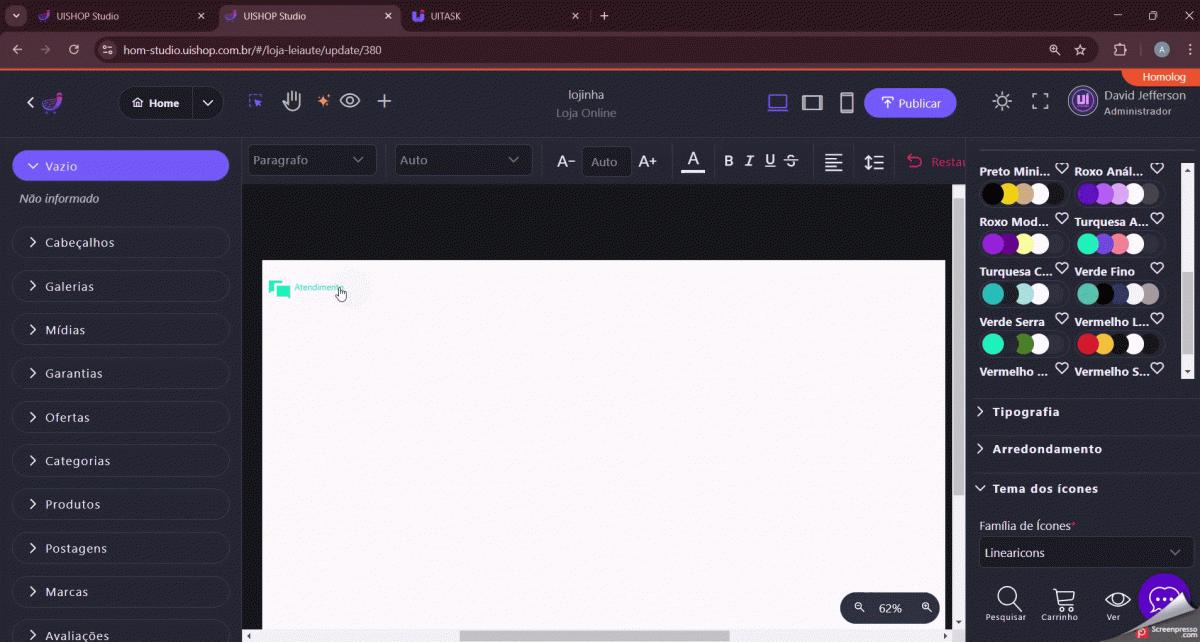
Task: Switch to mobile device preview
Action: click(846, 102)
